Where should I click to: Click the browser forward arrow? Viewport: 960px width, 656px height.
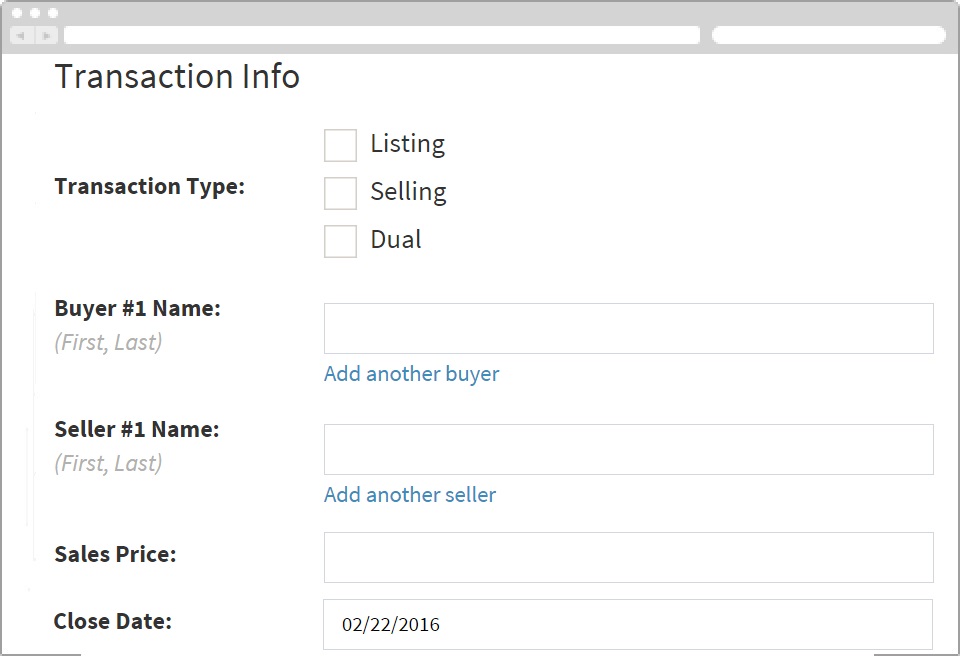point(44,34)
